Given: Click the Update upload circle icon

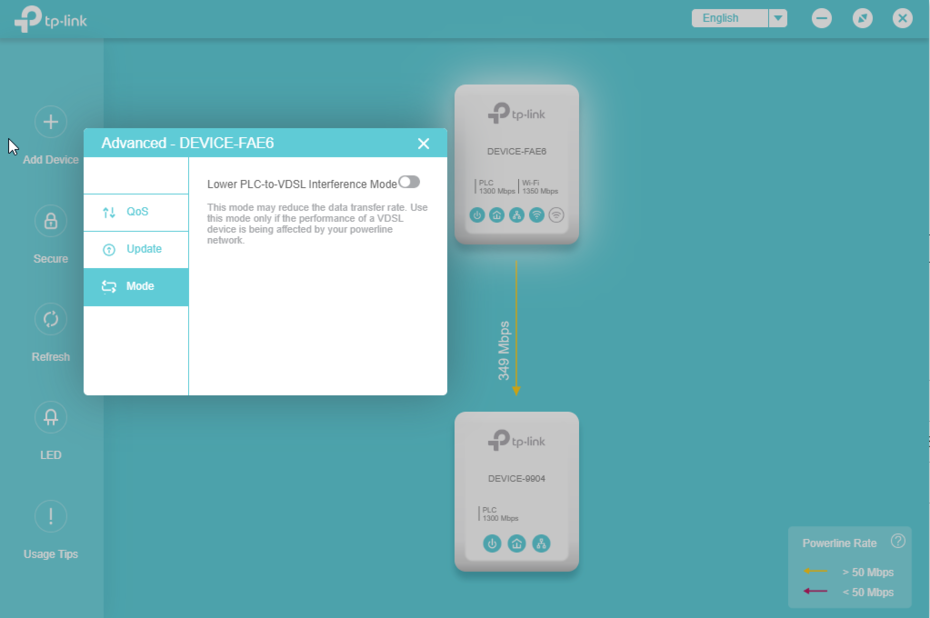Looking at the screenshot, I should pyautogui.click(x=109, y=250).
